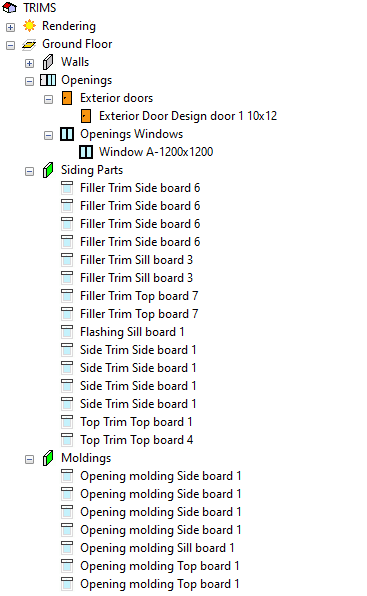
Task: Click the green Moldings icon
Action: (x=48, y=458)
